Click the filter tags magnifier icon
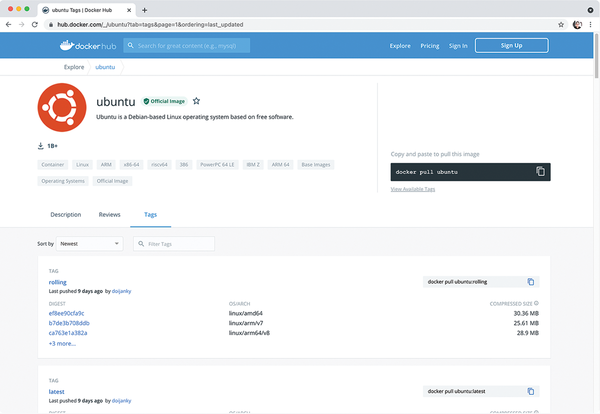600x414 pixels. 141,244
